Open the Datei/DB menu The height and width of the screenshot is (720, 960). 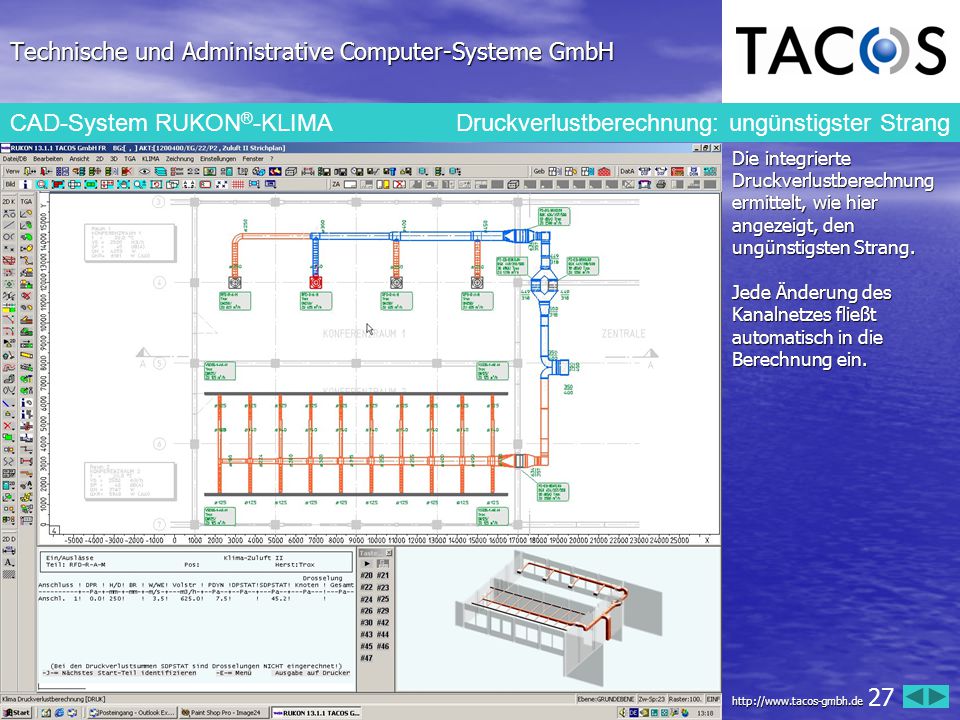pyautogui.click(x=15, y=159)
